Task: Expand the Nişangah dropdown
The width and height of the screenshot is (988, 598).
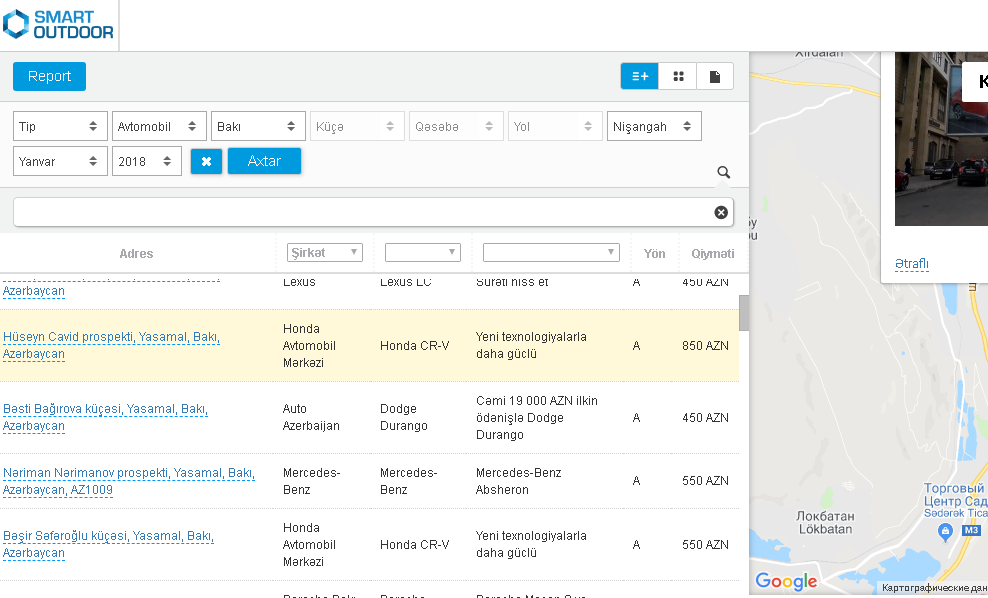Action: 654,126
